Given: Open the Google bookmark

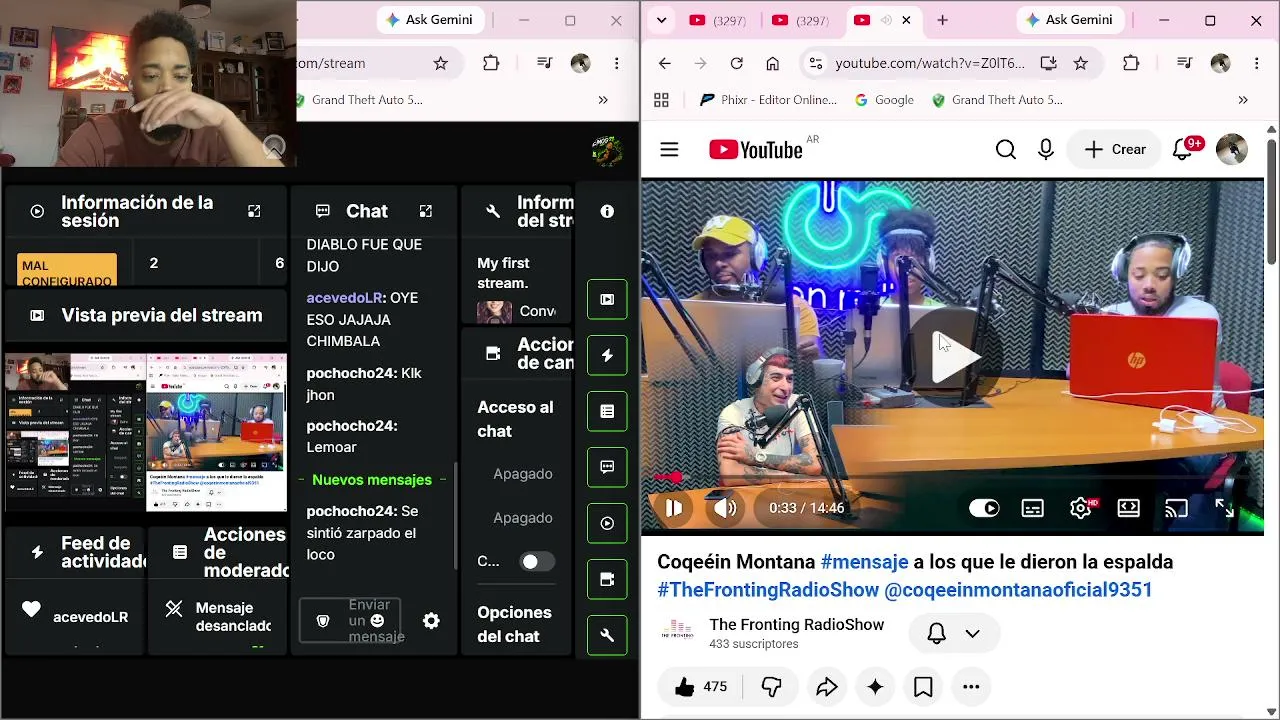Looking at the screenshot, I should click(884, 100).
